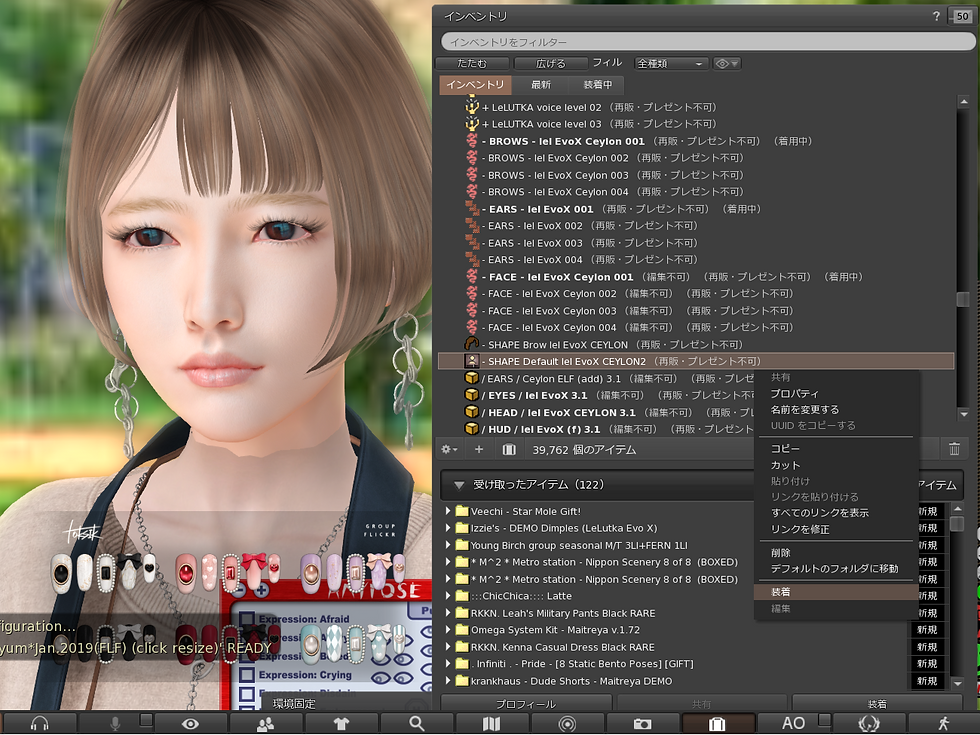Select the red nail polish set
The image size is (980, 735).
[x=227, y=572]
